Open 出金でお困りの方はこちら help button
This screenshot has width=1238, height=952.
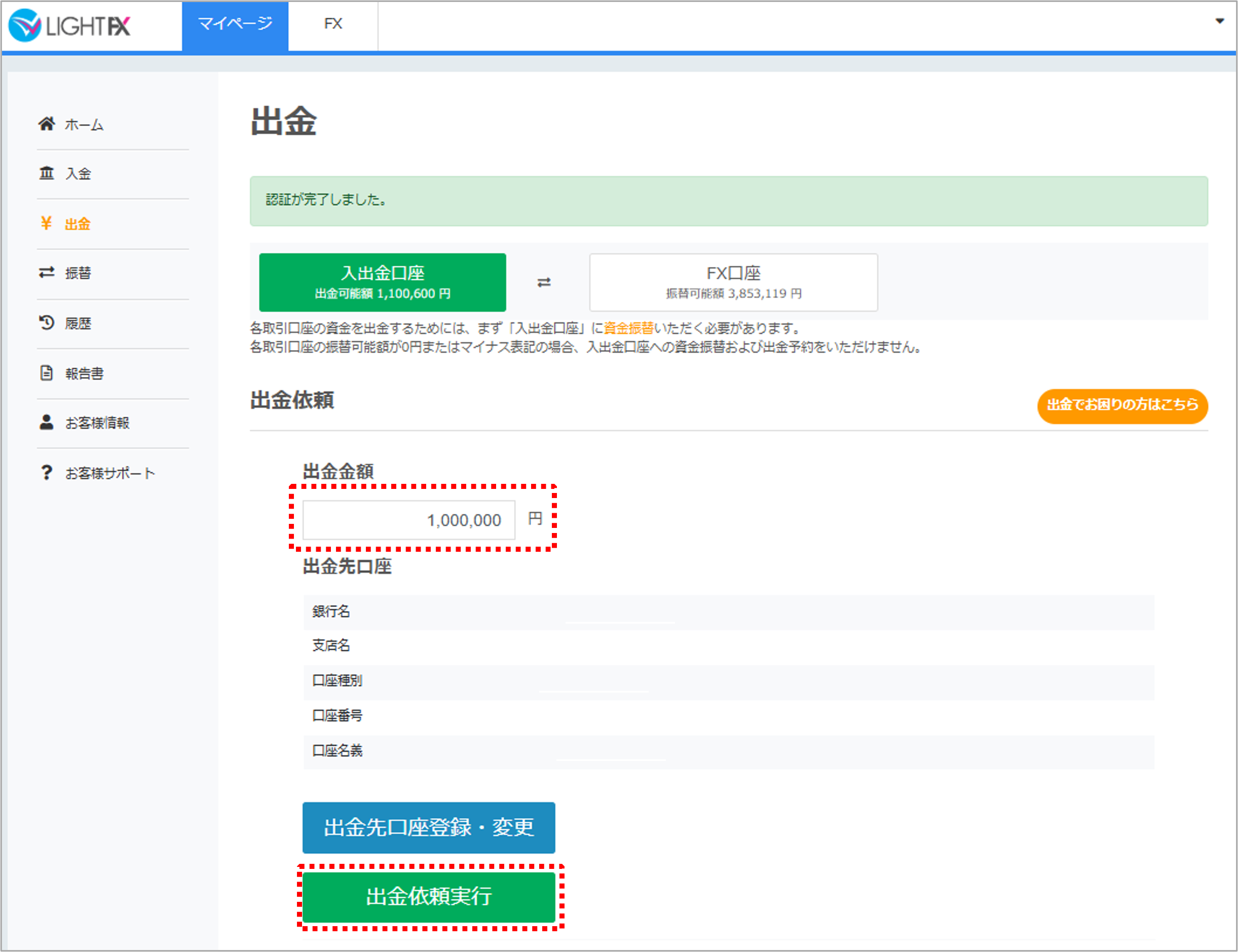(1122, 406)
